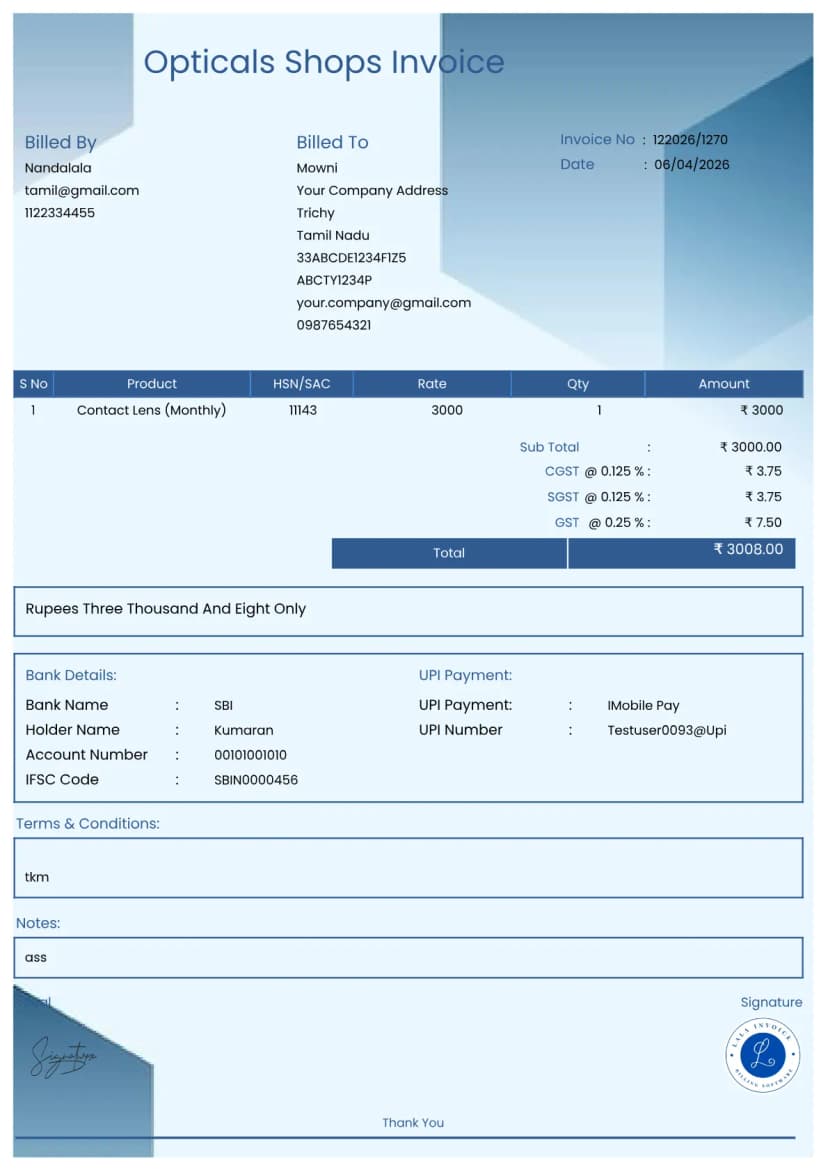The image size is (828, 1172).
Task: Click holder name 'Kumaran'
Action: click(x=244, y=730)
